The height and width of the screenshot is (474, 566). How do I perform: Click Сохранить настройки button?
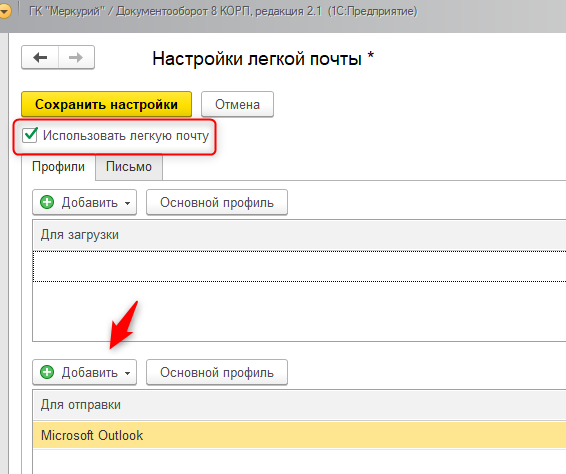click(106, 104)
